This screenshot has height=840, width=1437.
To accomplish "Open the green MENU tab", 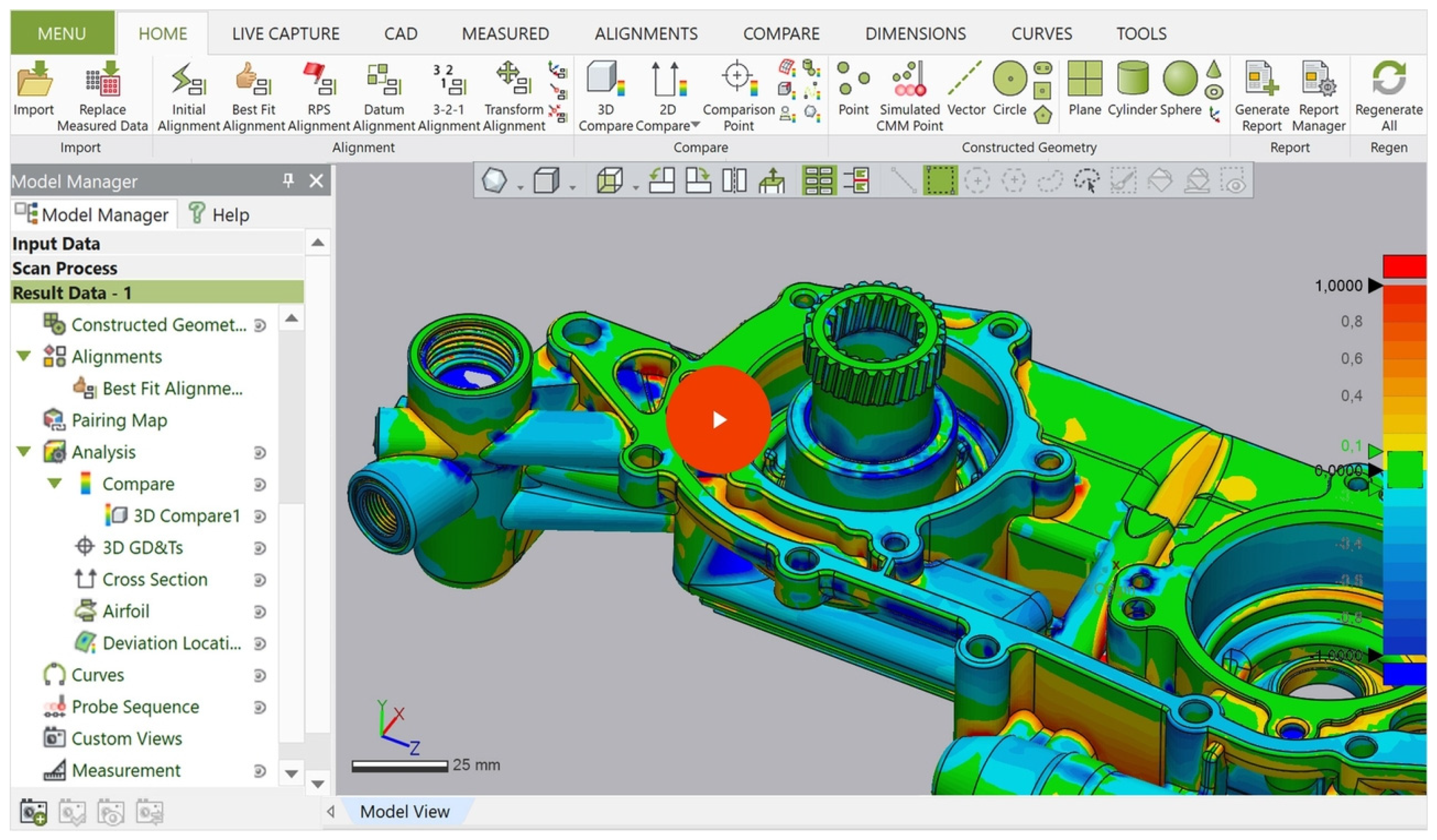I will point(62,33).
